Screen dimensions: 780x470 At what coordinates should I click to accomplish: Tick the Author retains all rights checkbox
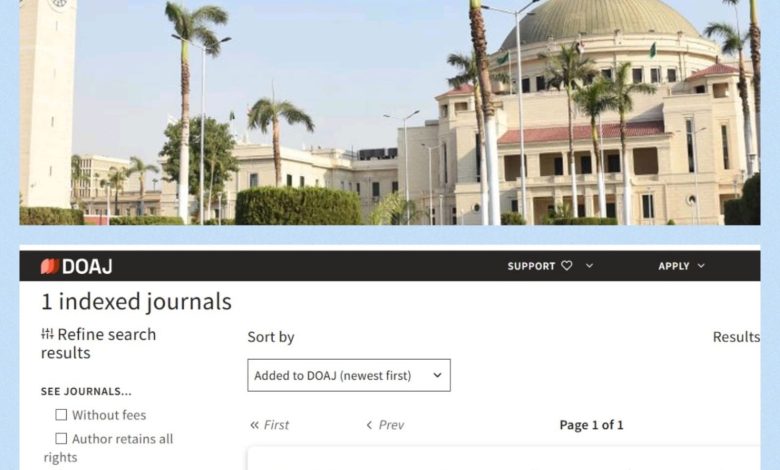pos(61,438)
